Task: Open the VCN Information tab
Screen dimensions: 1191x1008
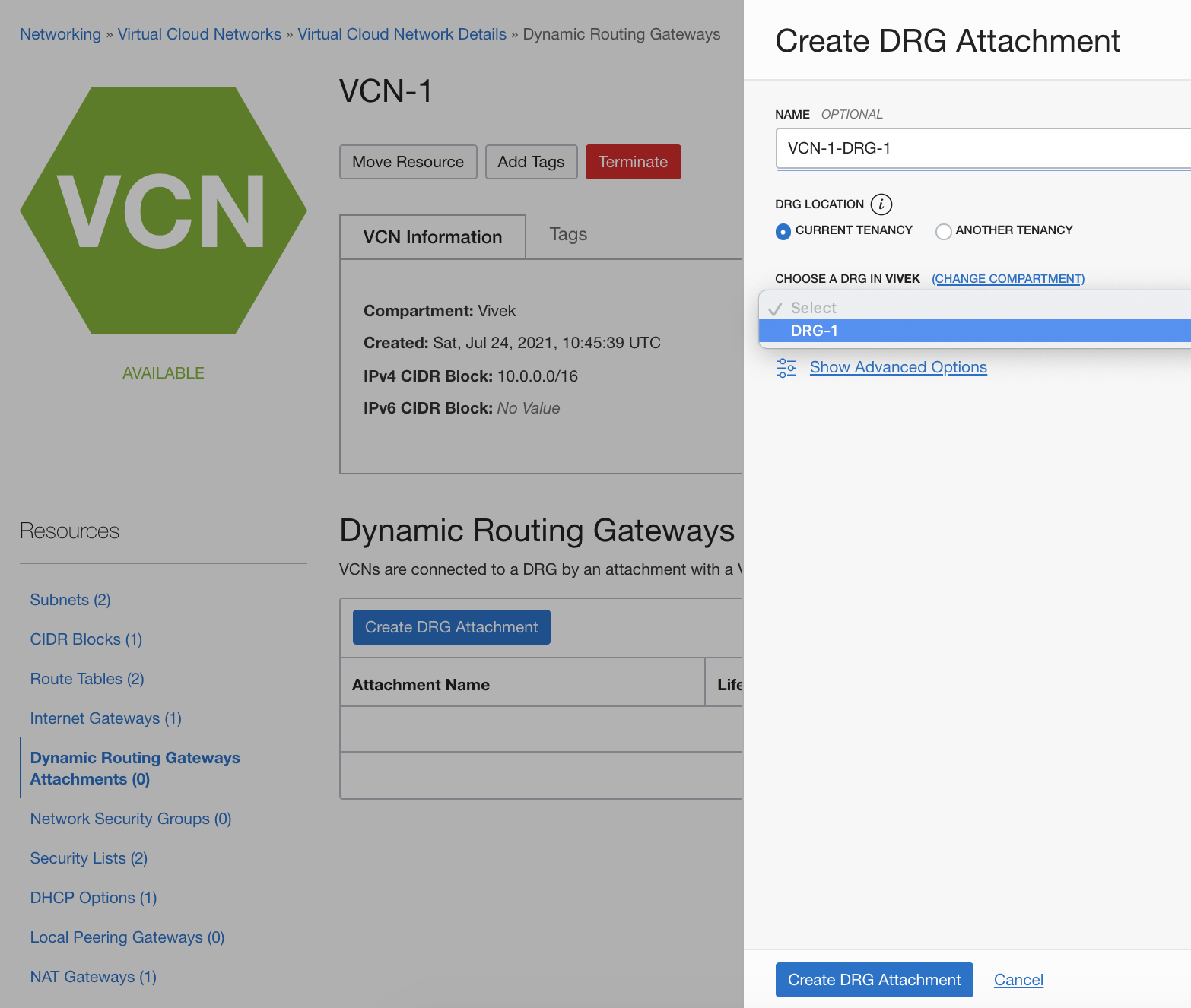Action: 432,236
